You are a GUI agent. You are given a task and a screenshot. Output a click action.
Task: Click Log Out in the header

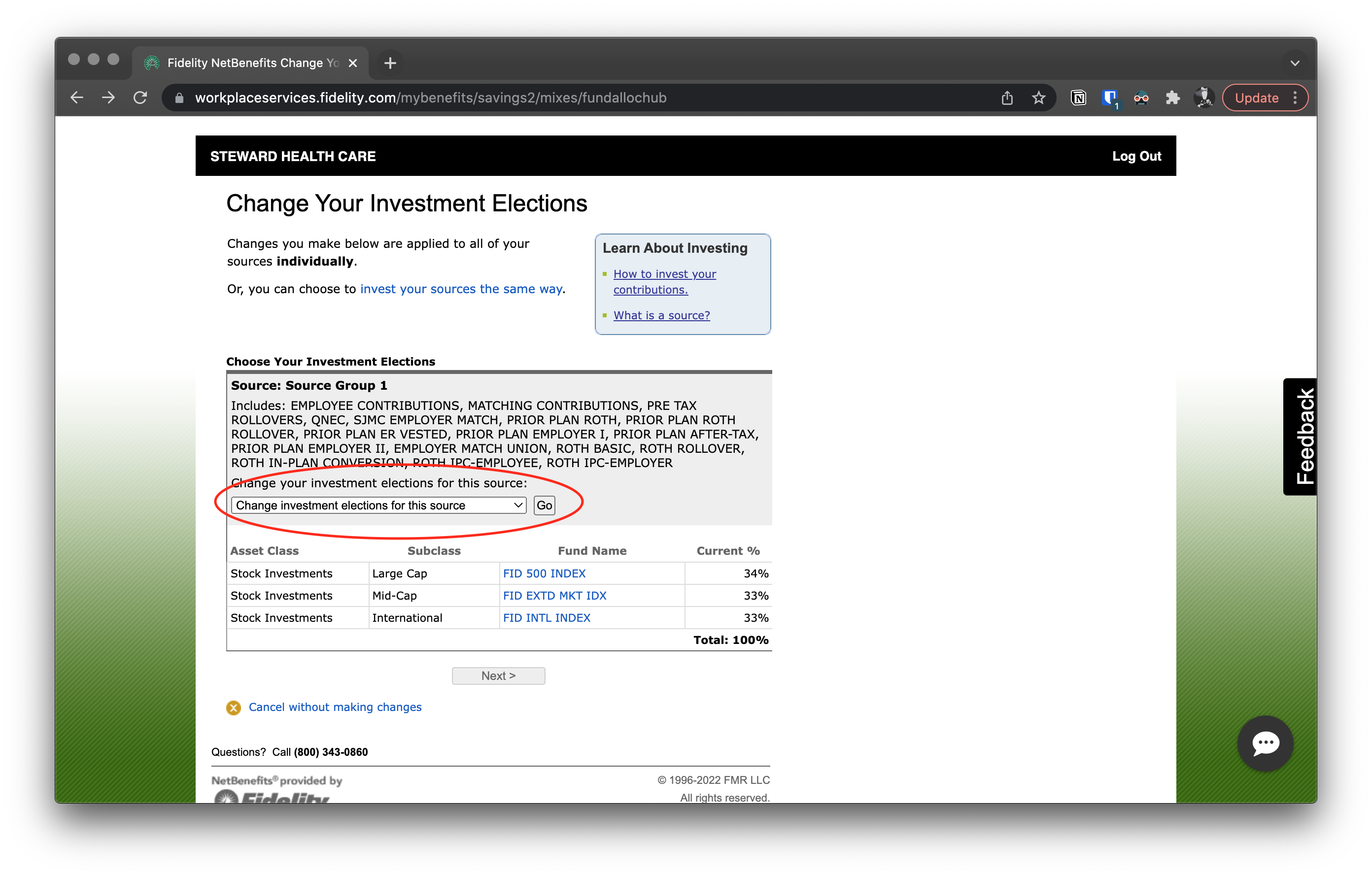[x=1136, y=156]
